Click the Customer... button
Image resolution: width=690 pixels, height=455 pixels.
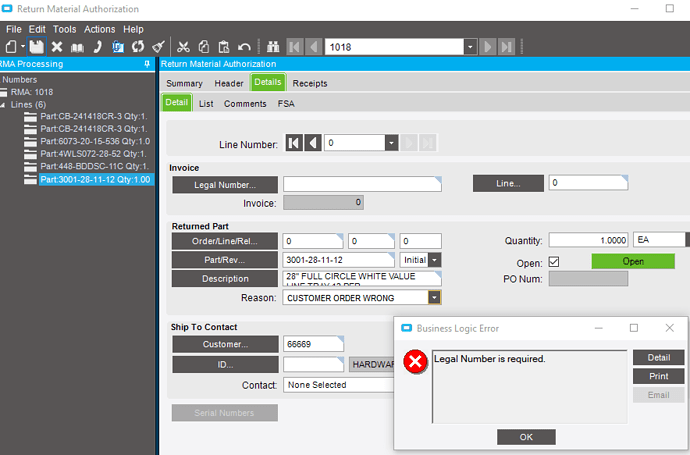(x=225, y=344)
